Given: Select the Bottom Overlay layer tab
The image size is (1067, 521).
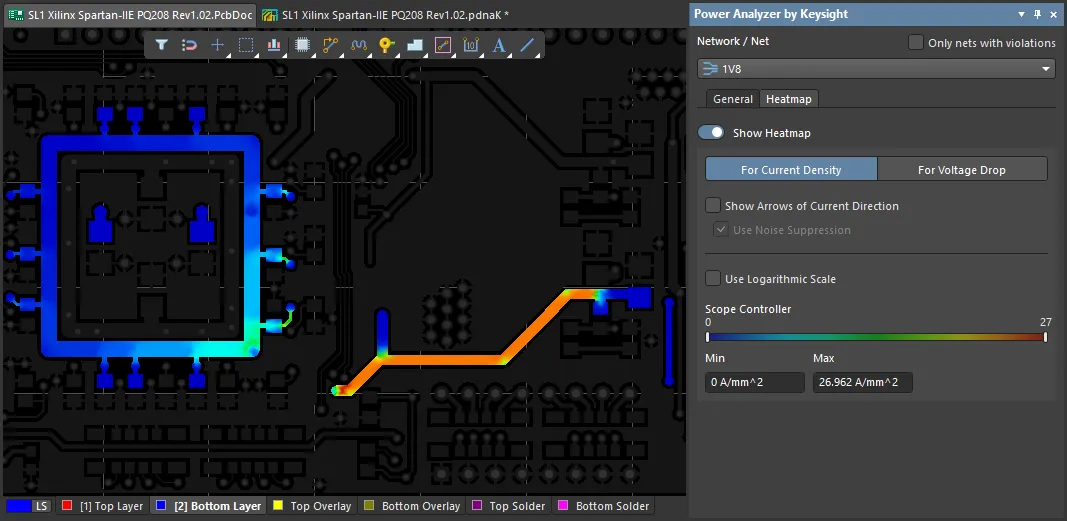Looking at the screenshot, I should coord(412,506).
